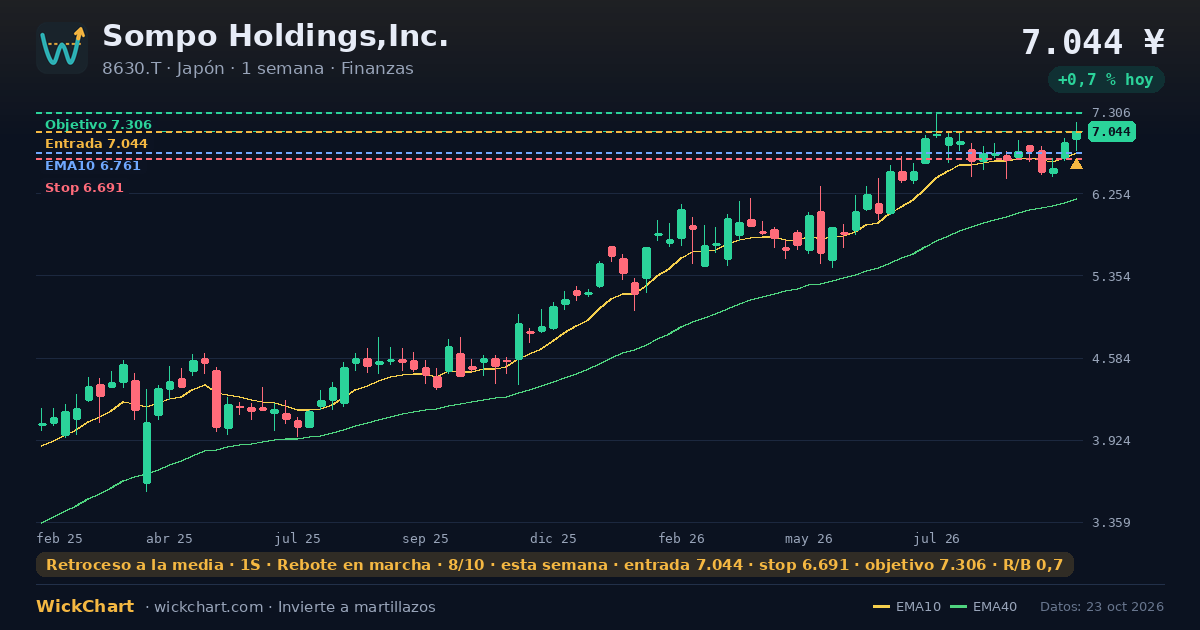1200x630 pixels.
Task: Click the WickChart logo icon
Action: coord(62,48)
